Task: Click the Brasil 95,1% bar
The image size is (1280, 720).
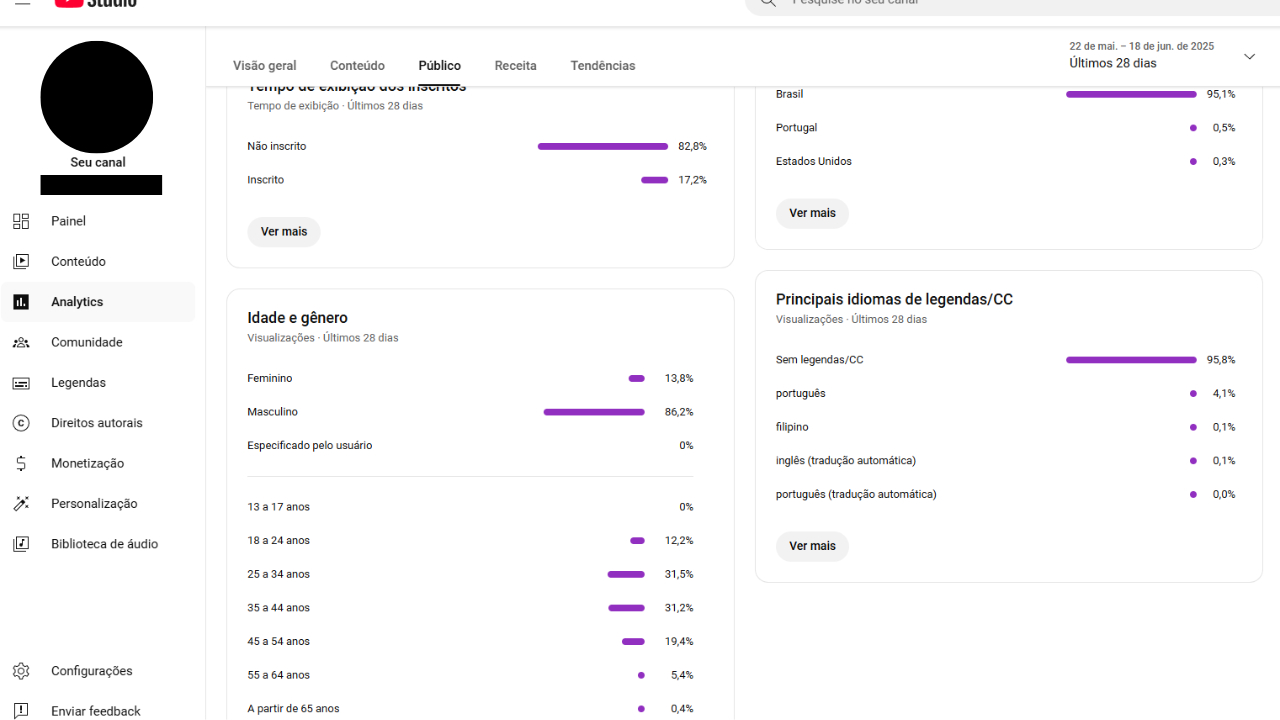Action: point(1131,94)
